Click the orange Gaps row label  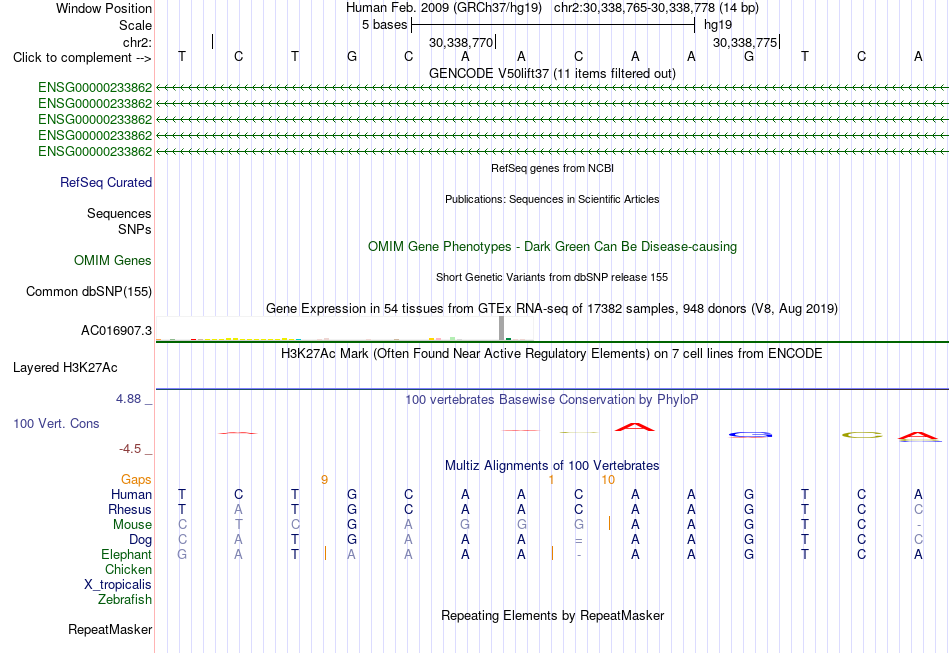[136, 480]
